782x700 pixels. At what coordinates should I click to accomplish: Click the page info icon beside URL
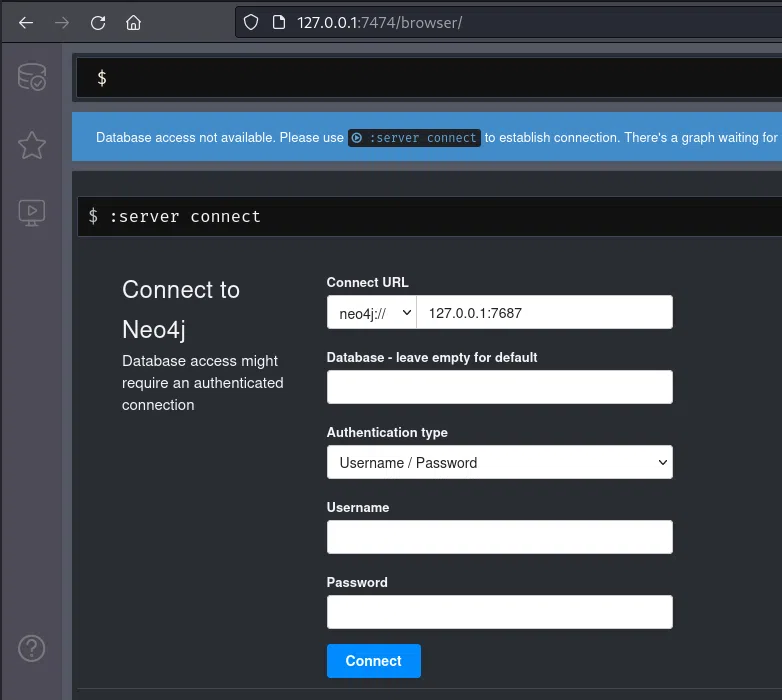coord(278,22)
